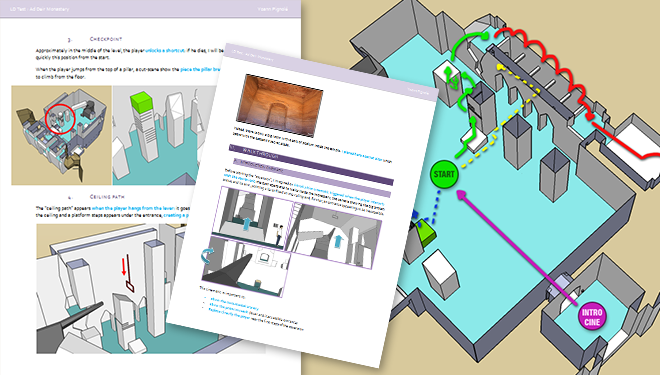Select the Checkpoint section heading
The height and width of the screenshot is (375, 660).
point(106,39)
